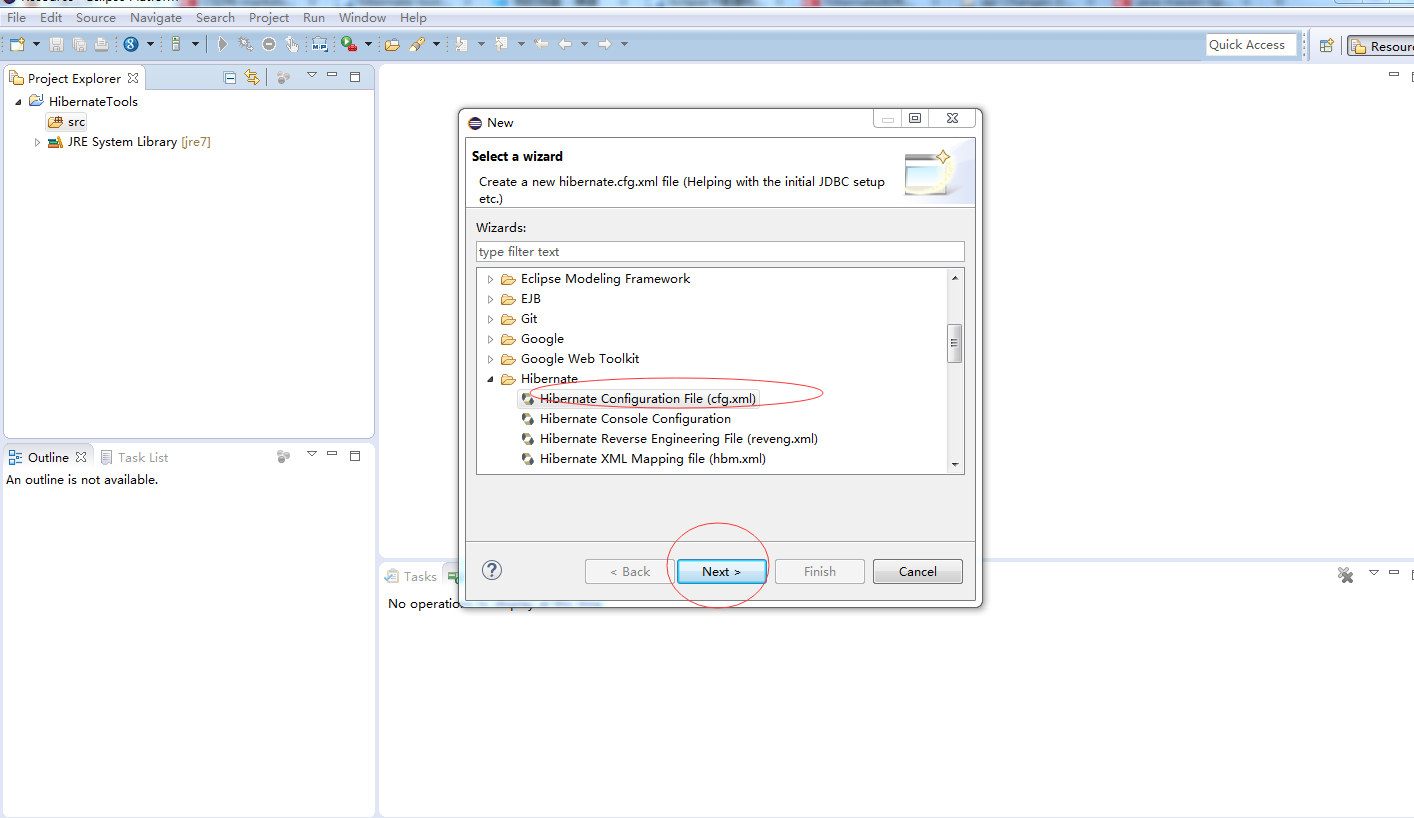Collapse the HibernateTools project node
Viewport: 1414px width, 818px height.
click(18, 102)
